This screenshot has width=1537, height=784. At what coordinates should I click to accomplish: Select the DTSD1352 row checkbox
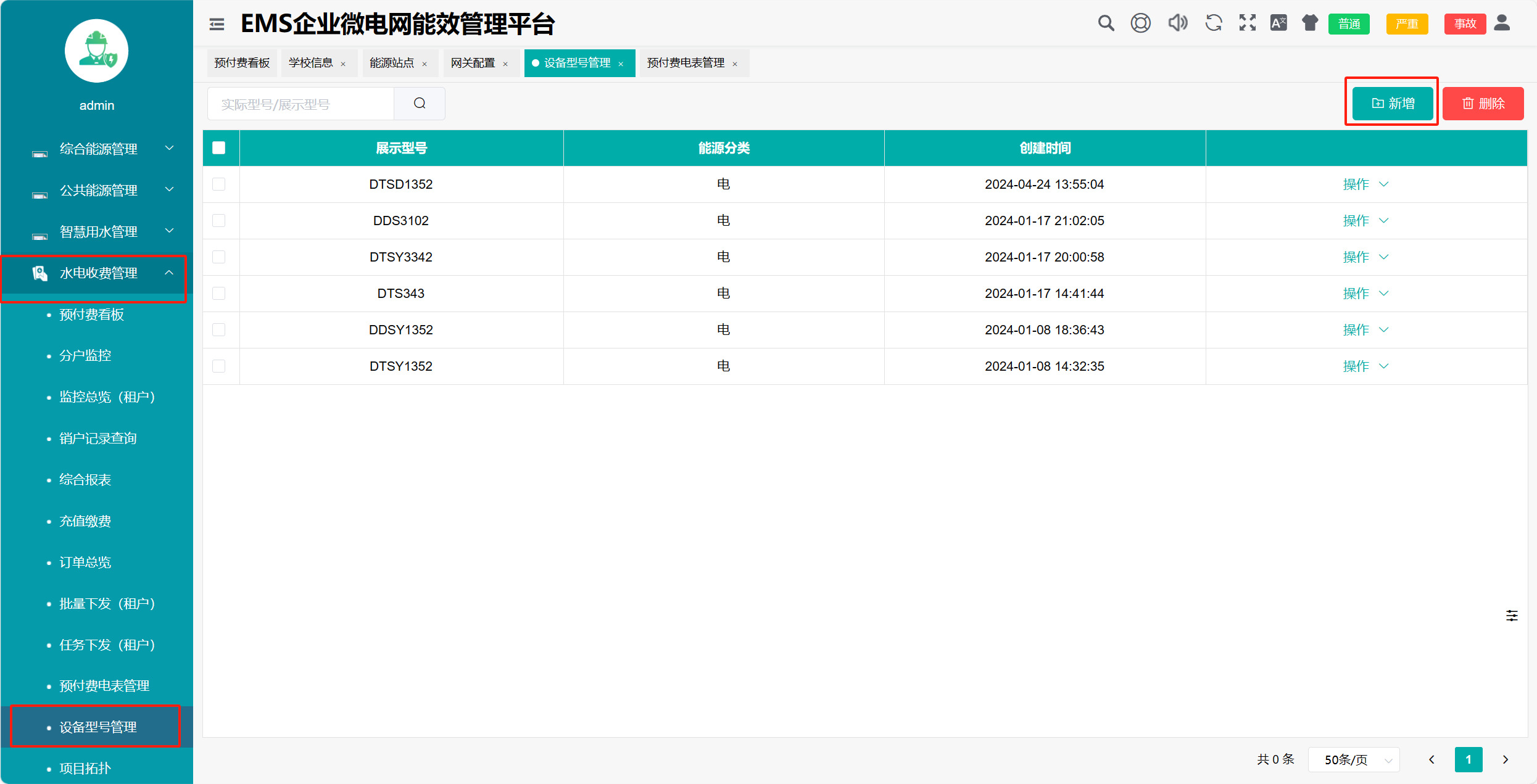point(219,184)
